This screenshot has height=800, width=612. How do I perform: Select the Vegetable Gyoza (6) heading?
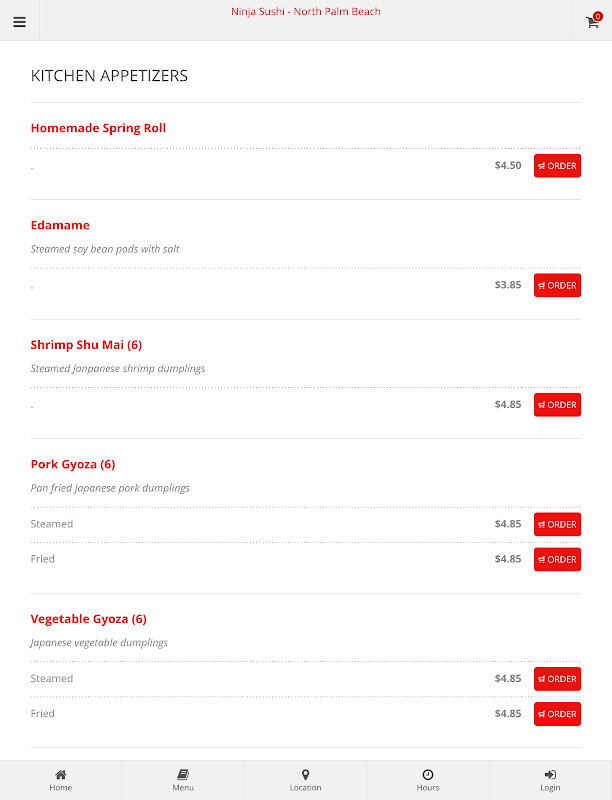click(x=89, y=619)
